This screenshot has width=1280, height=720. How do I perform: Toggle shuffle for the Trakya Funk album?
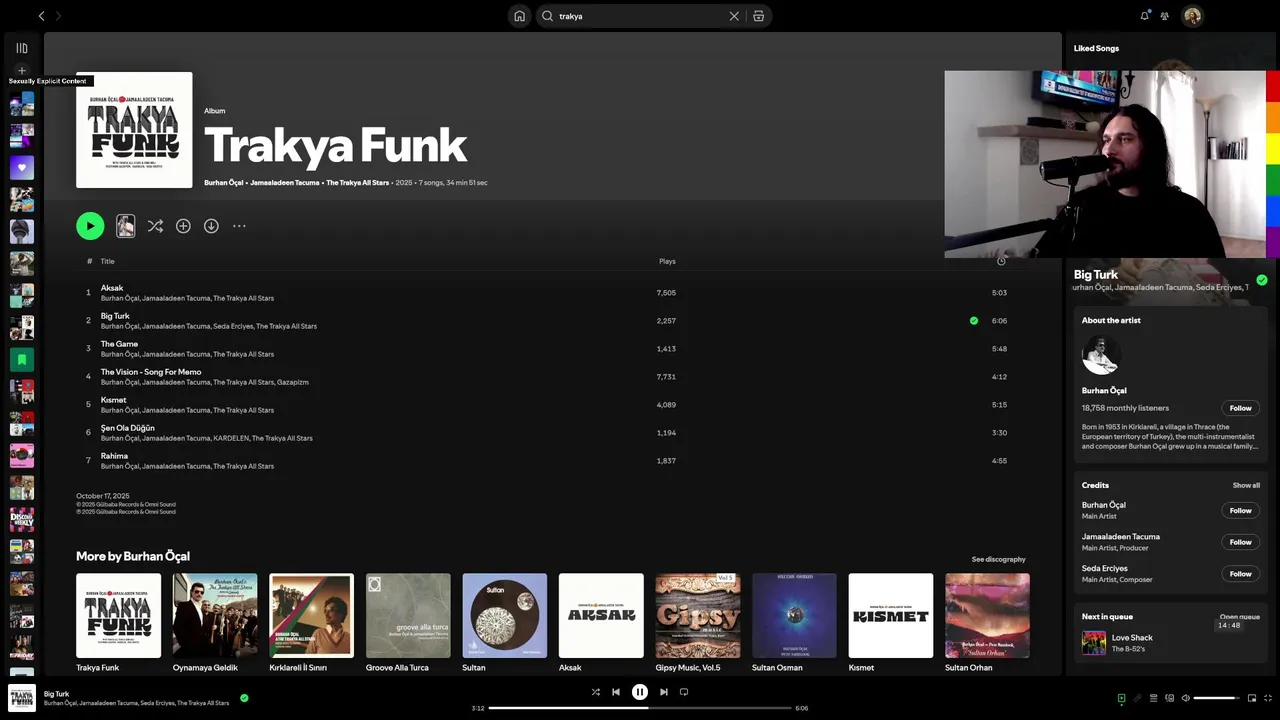tap(155, 226)
